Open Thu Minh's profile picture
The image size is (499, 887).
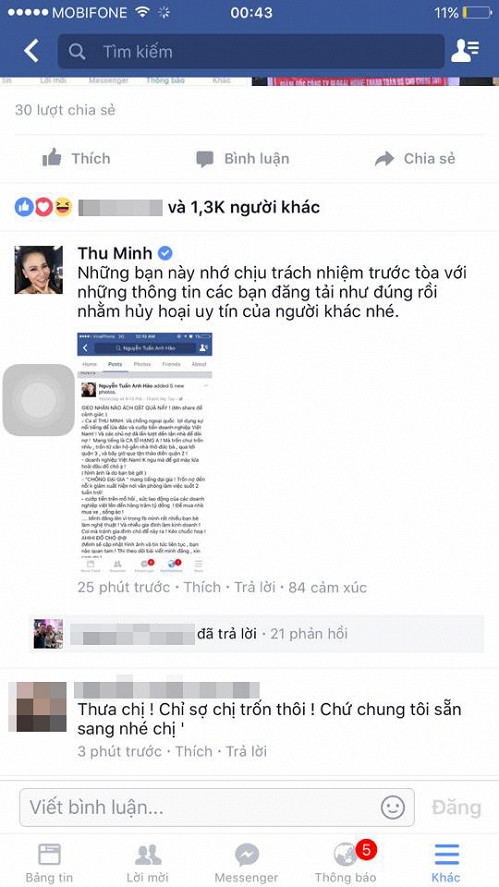[x=38, y=270]
